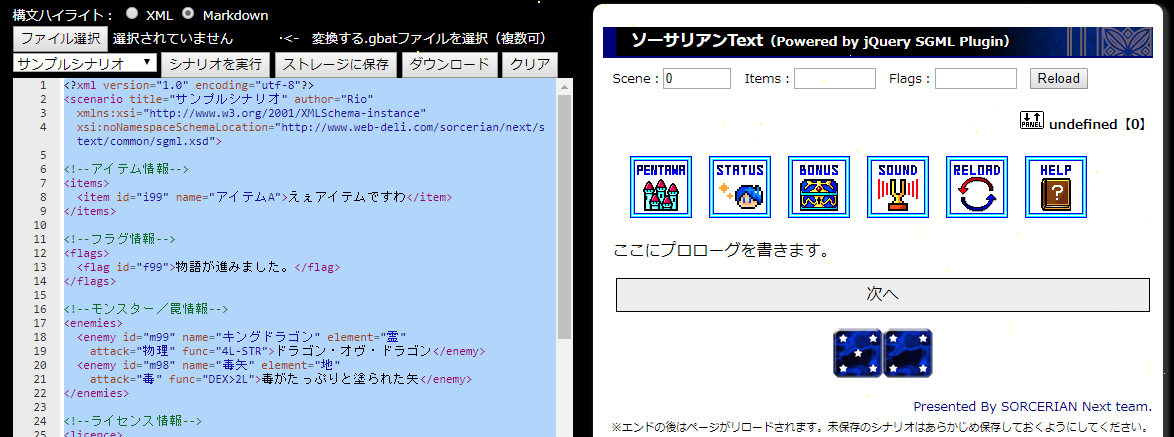The width and height of the screenshot is (1174, 437).
Task: Click the panel toggle icon beside undefined
Action: (1031, 120)
